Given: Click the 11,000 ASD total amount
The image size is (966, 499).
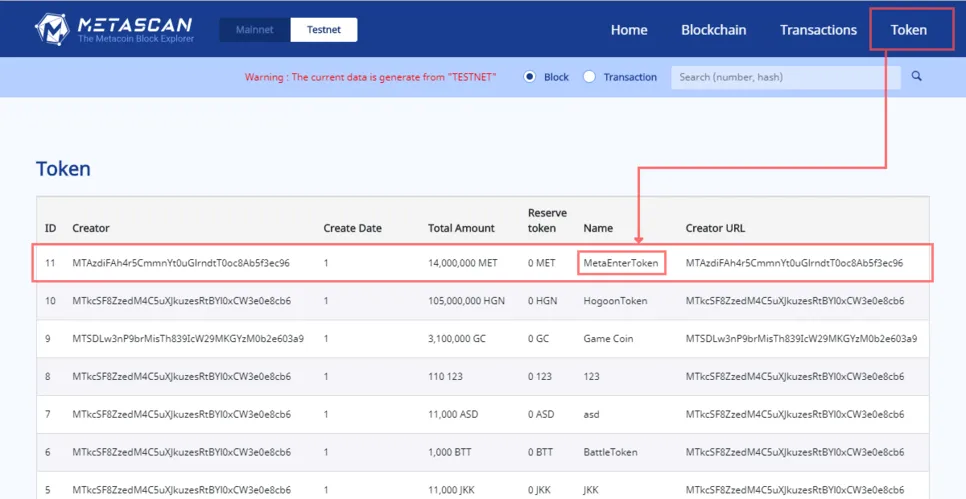Looking at the screenshot, I should [453, 414].
